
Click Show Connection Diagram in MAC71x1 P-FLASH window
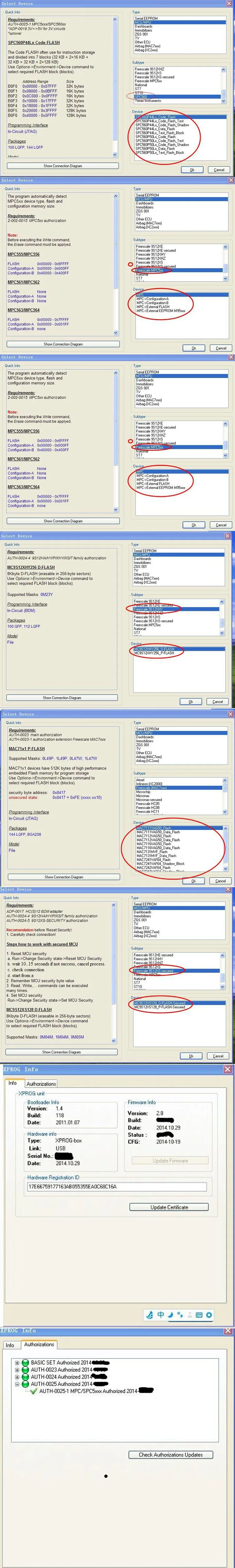(x=63, y=877)
